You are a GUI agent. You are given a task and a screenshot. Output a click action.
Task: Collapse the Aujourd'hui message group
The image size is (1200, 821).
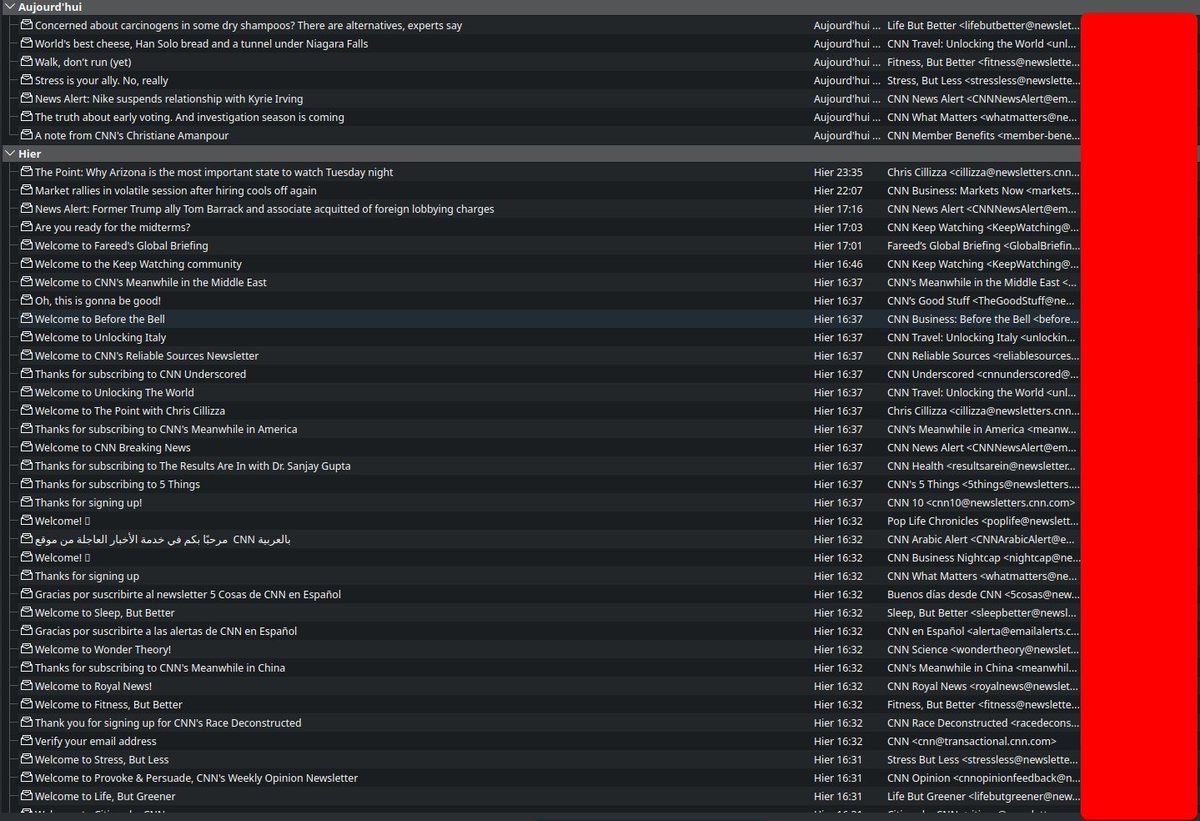(x=9, y=7)
